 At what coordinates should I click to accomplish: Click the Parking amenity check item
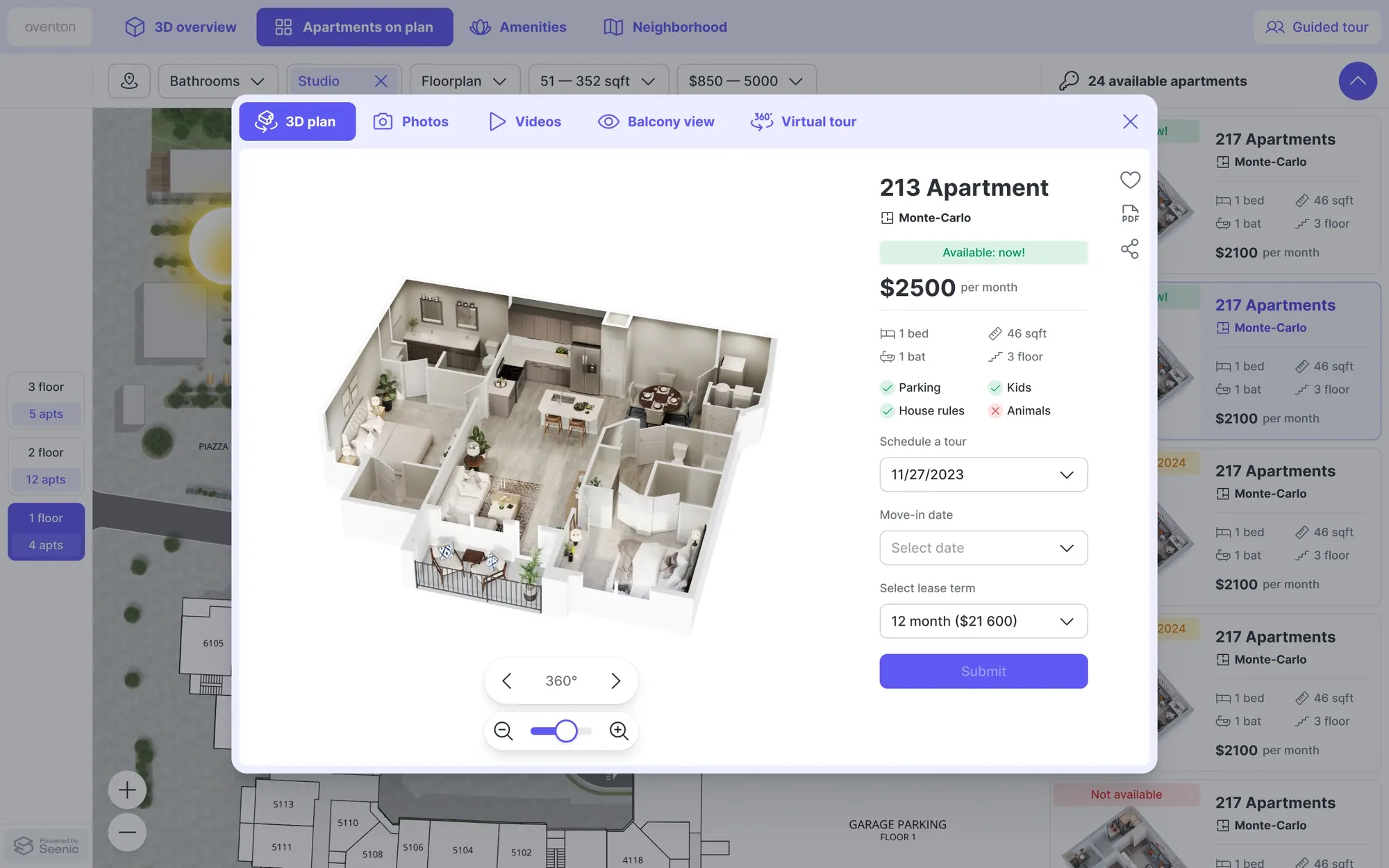[910, 387]
